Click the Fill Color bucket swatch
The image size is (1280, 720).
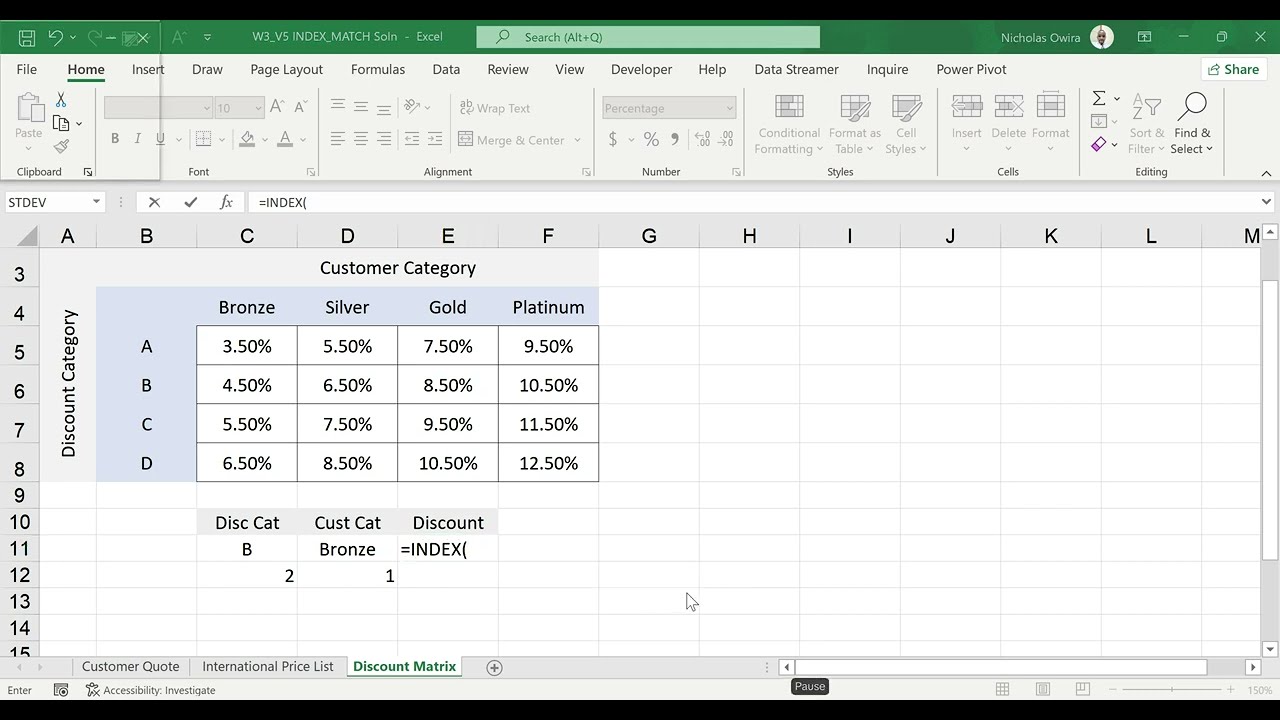[x=247, y=140]
